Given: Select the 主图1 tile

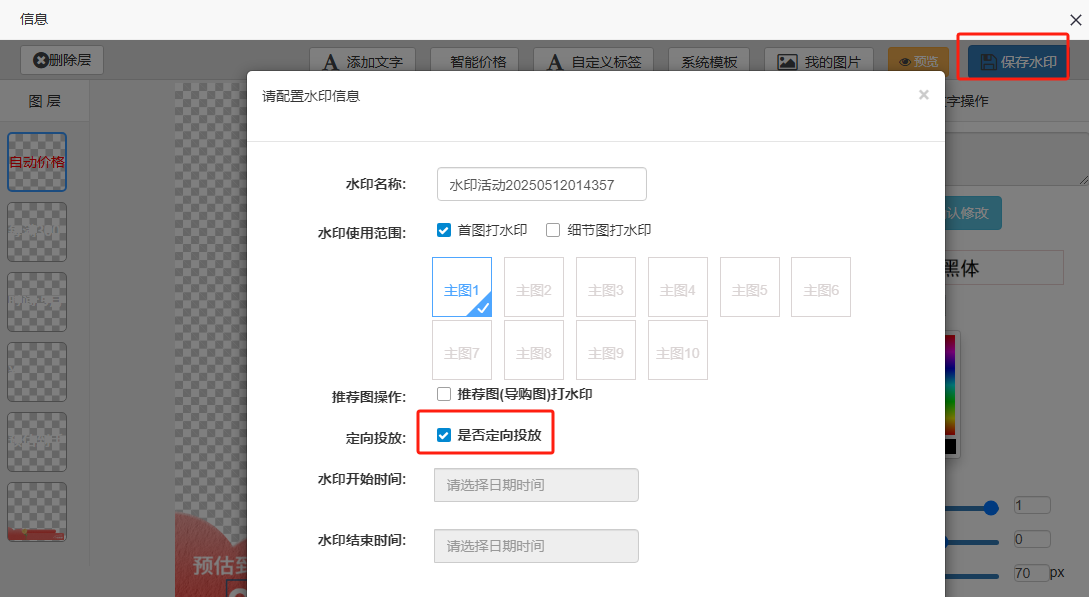Looking at the screenshot, I should (x=462, y=288).
